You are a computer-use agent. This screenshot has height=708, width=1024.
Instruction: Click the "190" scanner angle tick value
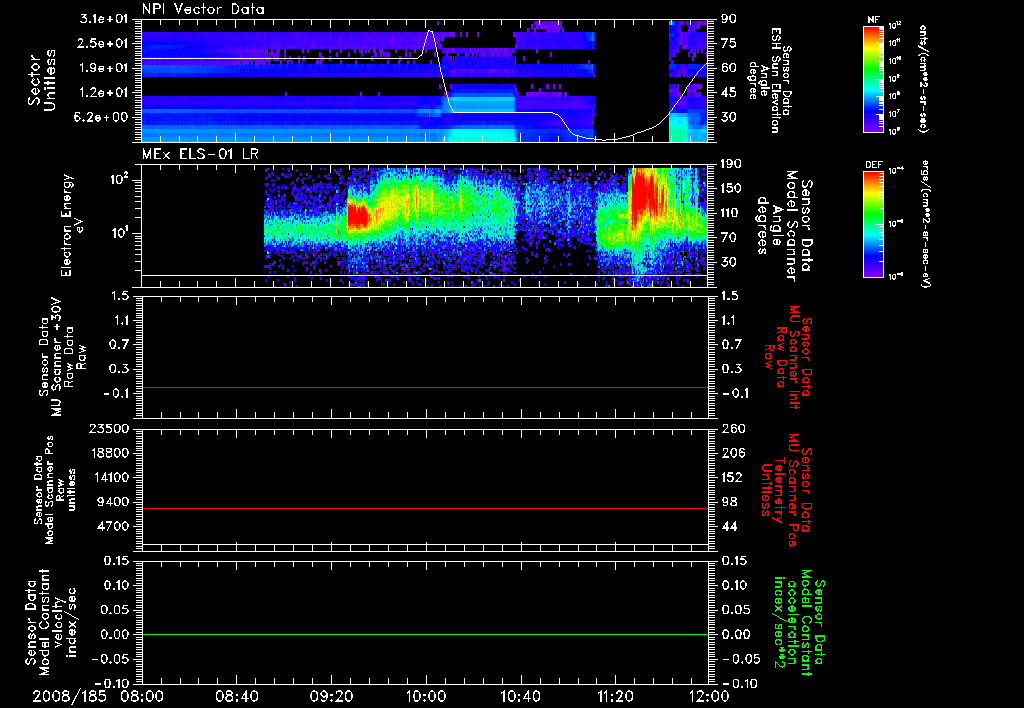(x=731, y=164)
